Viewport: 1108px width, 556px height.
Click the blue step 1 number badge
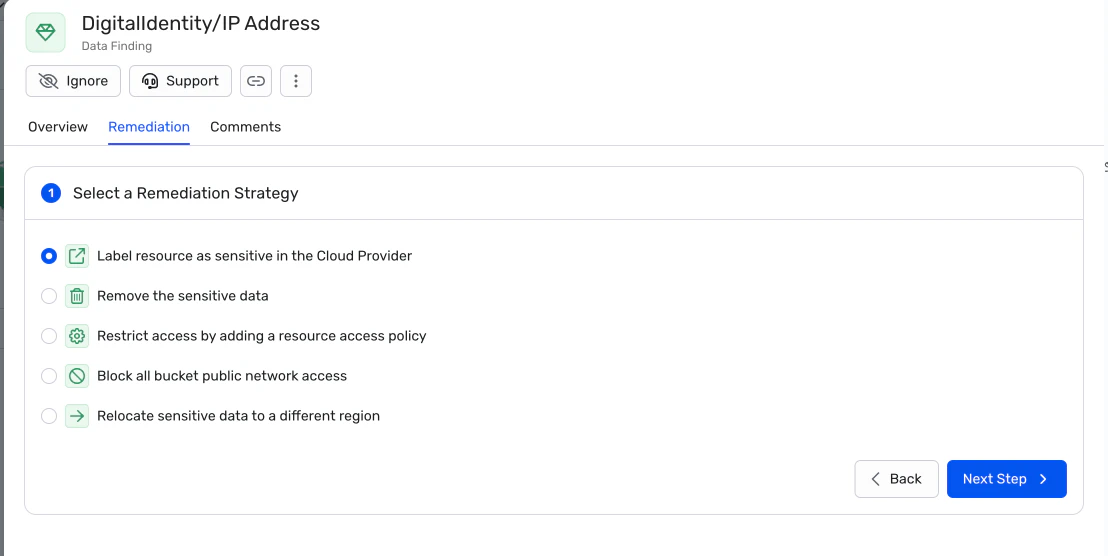51,193
